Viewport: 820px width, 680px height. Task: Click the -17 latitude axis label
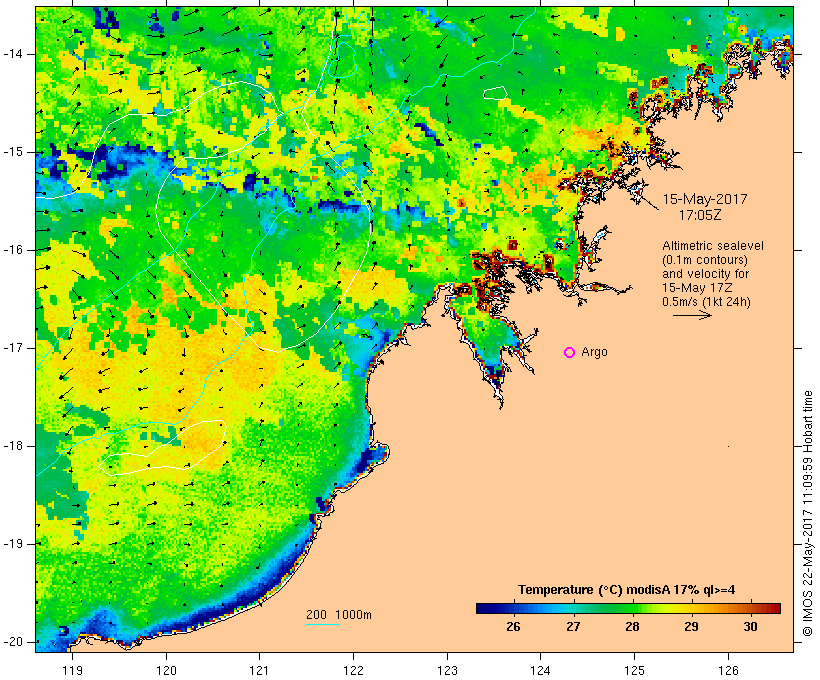(13, 348)
